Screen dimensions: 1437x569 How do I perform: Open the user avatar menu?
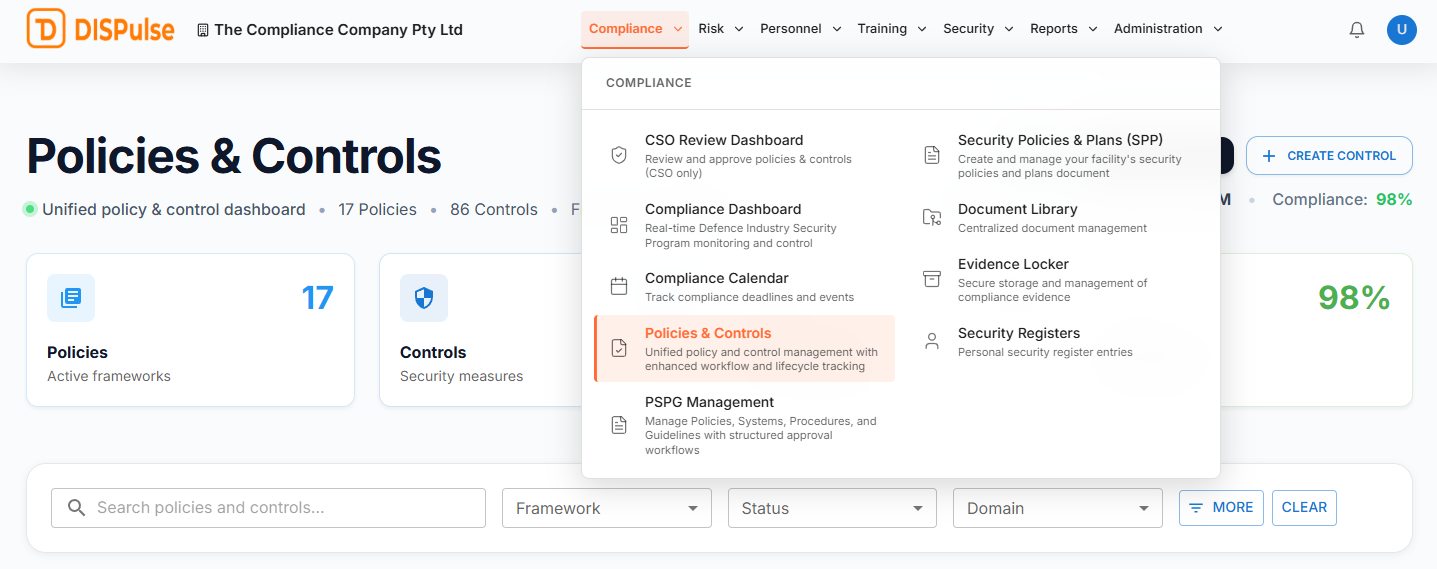coord(1401,30)
